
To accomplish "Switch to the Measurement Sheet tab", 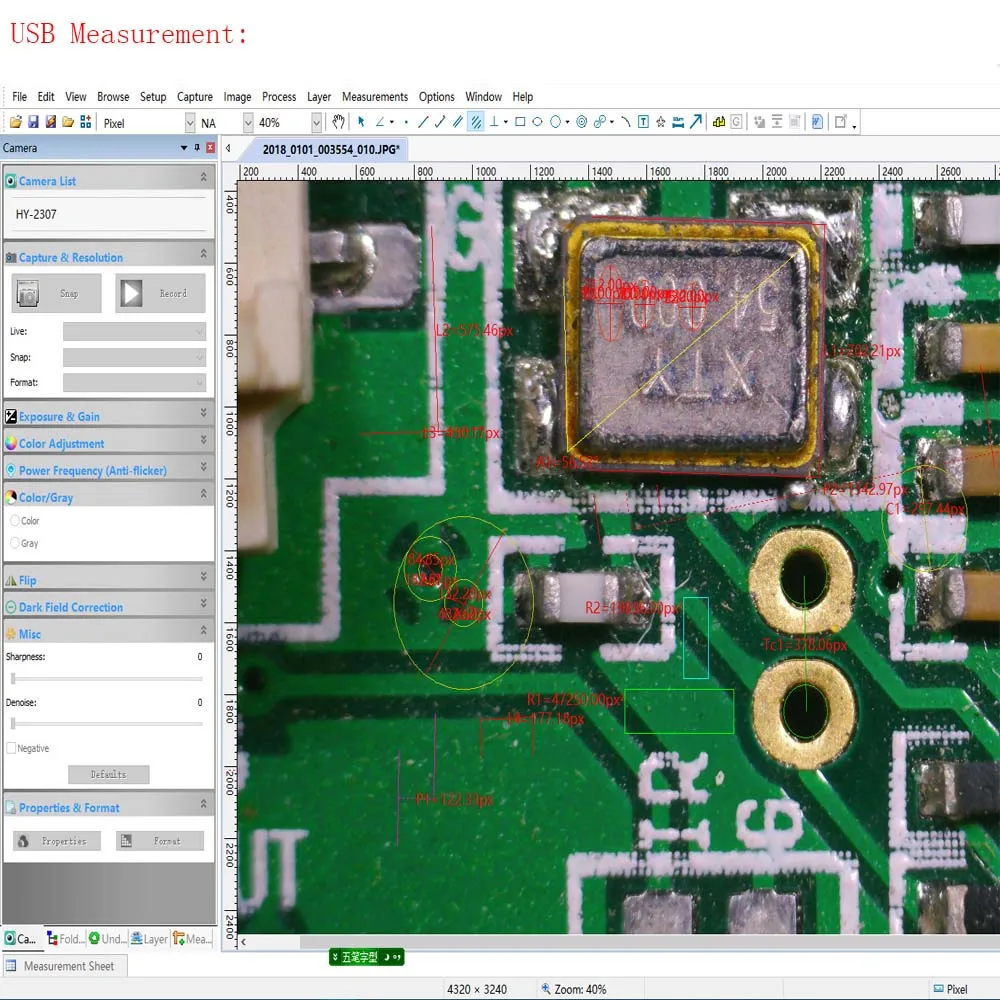I will coord(68,966).
